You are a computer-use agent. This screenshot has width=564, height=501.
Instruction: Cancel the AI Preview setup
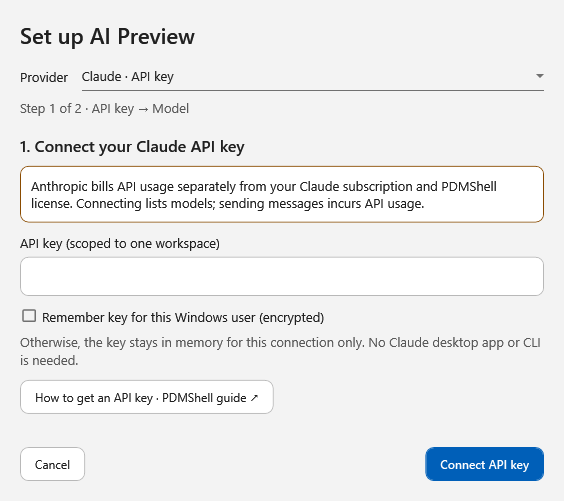pyautogui.click(x=53, y=464)
